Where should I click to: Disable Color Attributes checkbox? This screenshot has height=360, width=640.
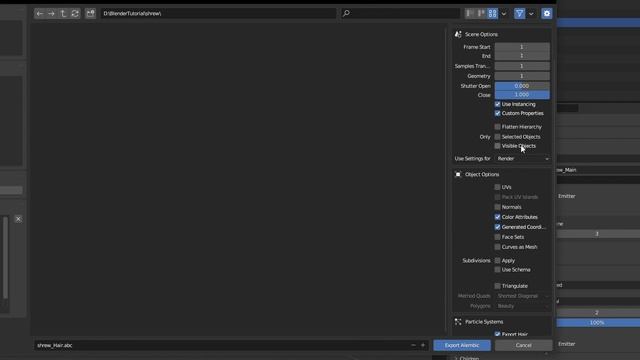(x=497, y=217)
